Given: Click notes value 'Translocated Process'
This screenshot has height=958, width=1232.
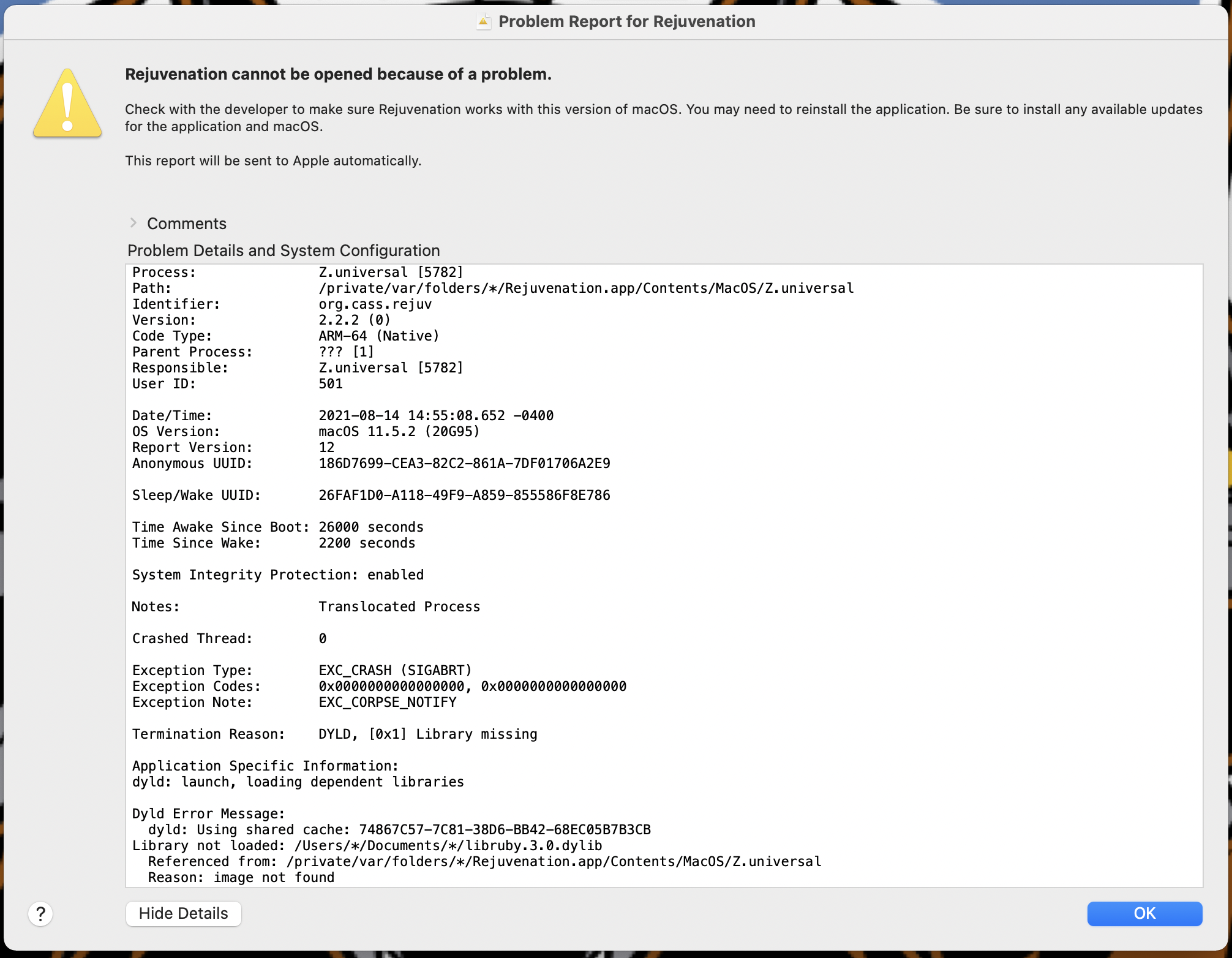Looking at the screenshot, I should 399,606.
